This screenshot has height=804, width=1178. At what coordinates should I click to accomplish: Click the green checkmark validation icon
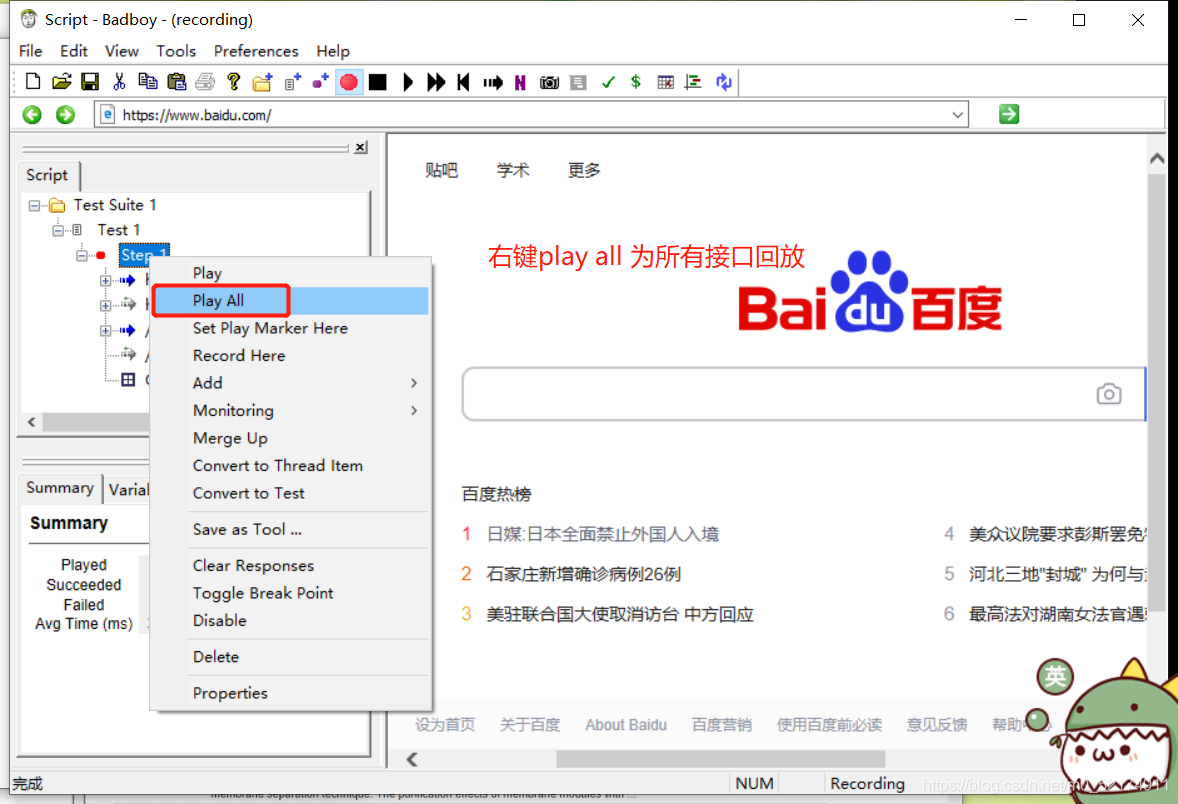click(608, 82)
